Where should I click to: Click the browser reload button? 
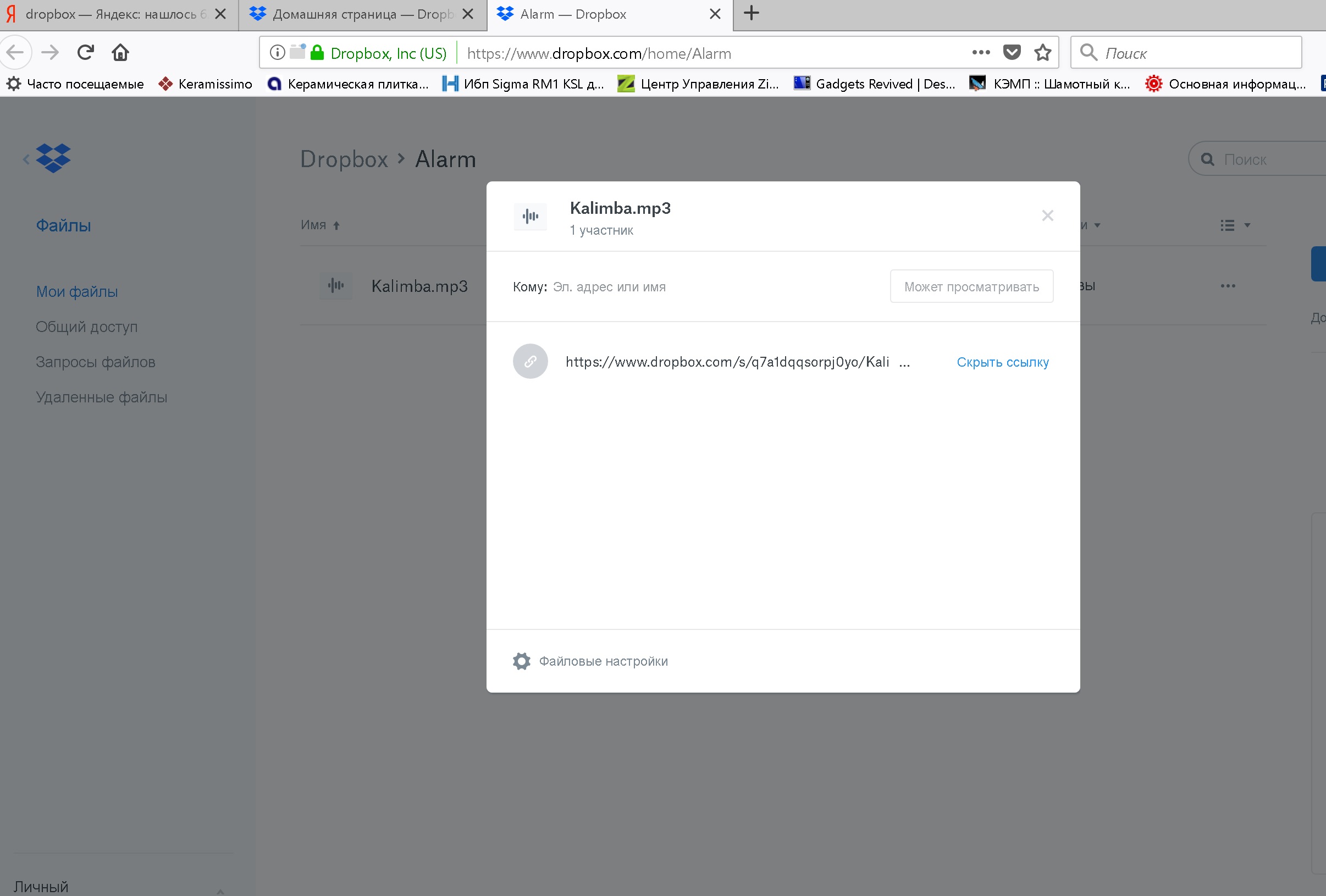(x=86, y=52)
